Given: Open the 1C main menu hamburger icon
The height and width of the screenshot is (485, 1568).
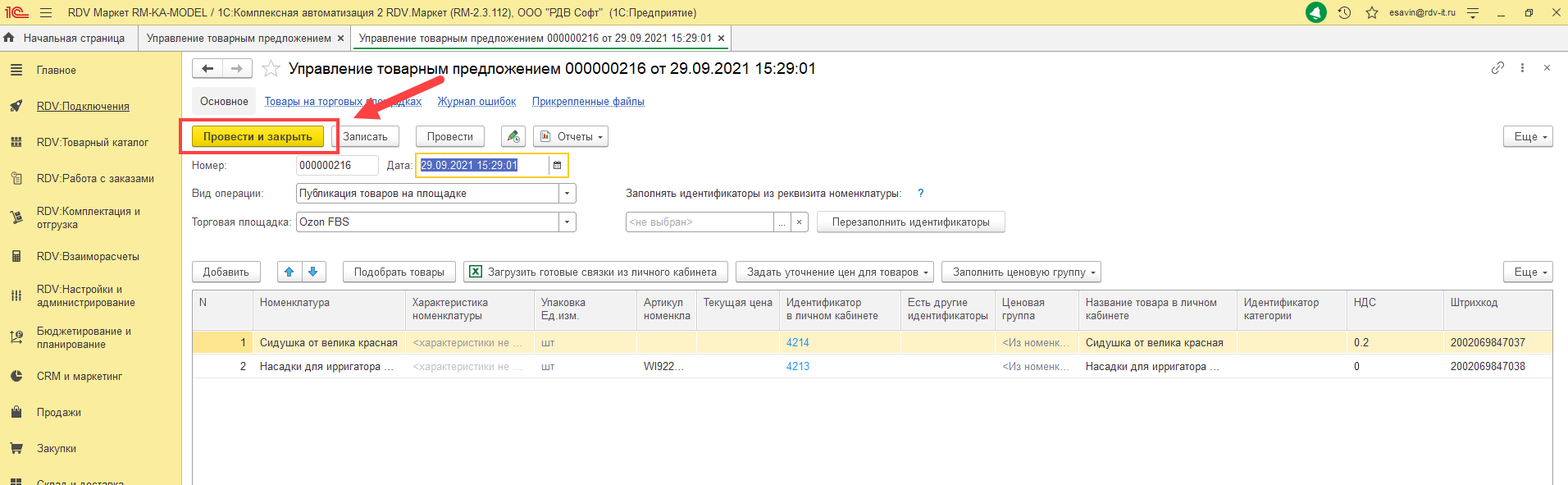Looking at the screenshot, I should [x=46, y=12].
